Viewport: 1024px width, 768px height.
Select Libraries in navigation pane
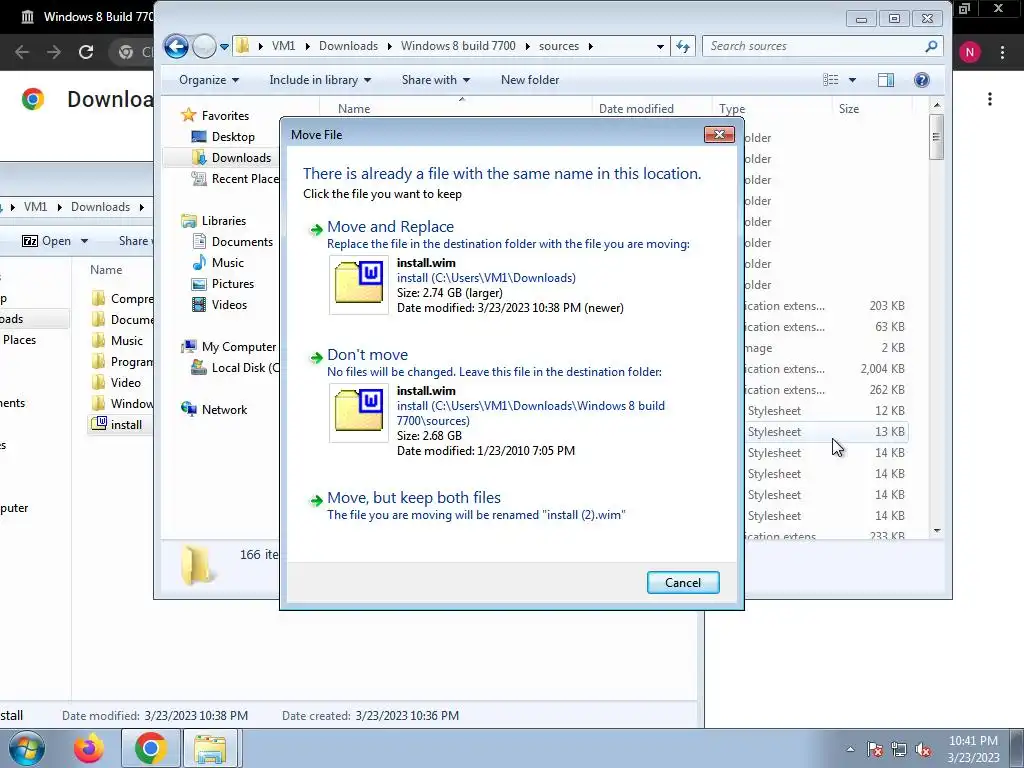223,221
